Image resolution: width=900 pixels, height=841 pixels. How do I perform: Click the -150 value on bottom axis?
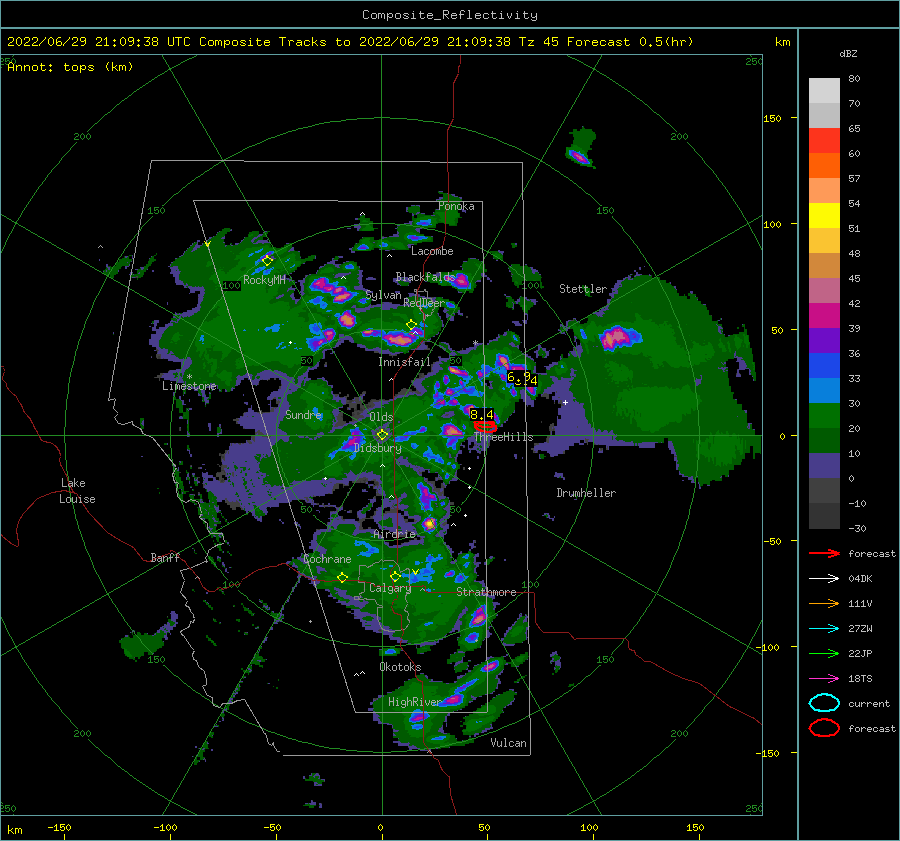click(x=59, y=828)
